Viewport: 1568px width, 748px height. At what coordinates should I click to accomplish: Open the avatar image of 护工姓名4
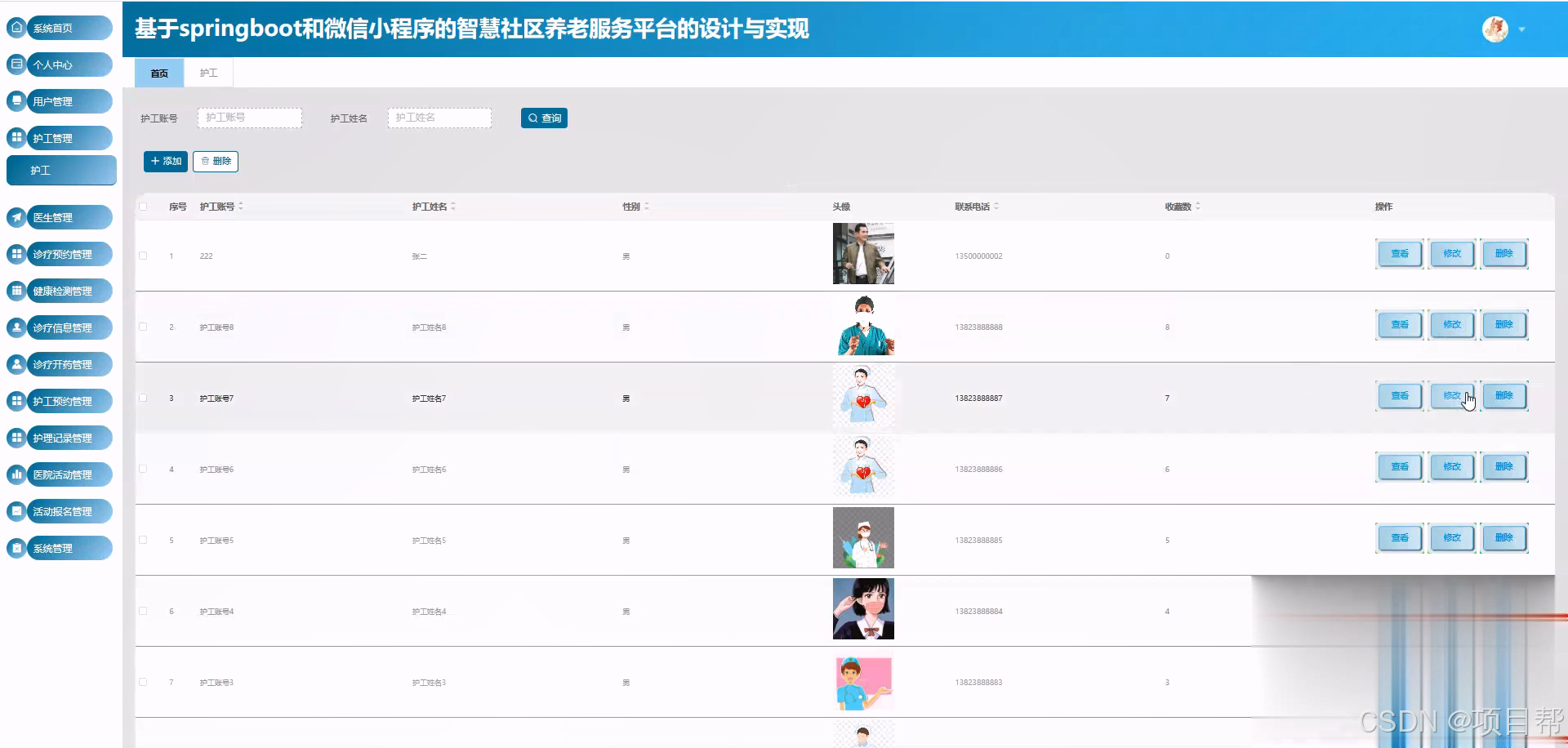pyautogui.click(x=863, y=609)
